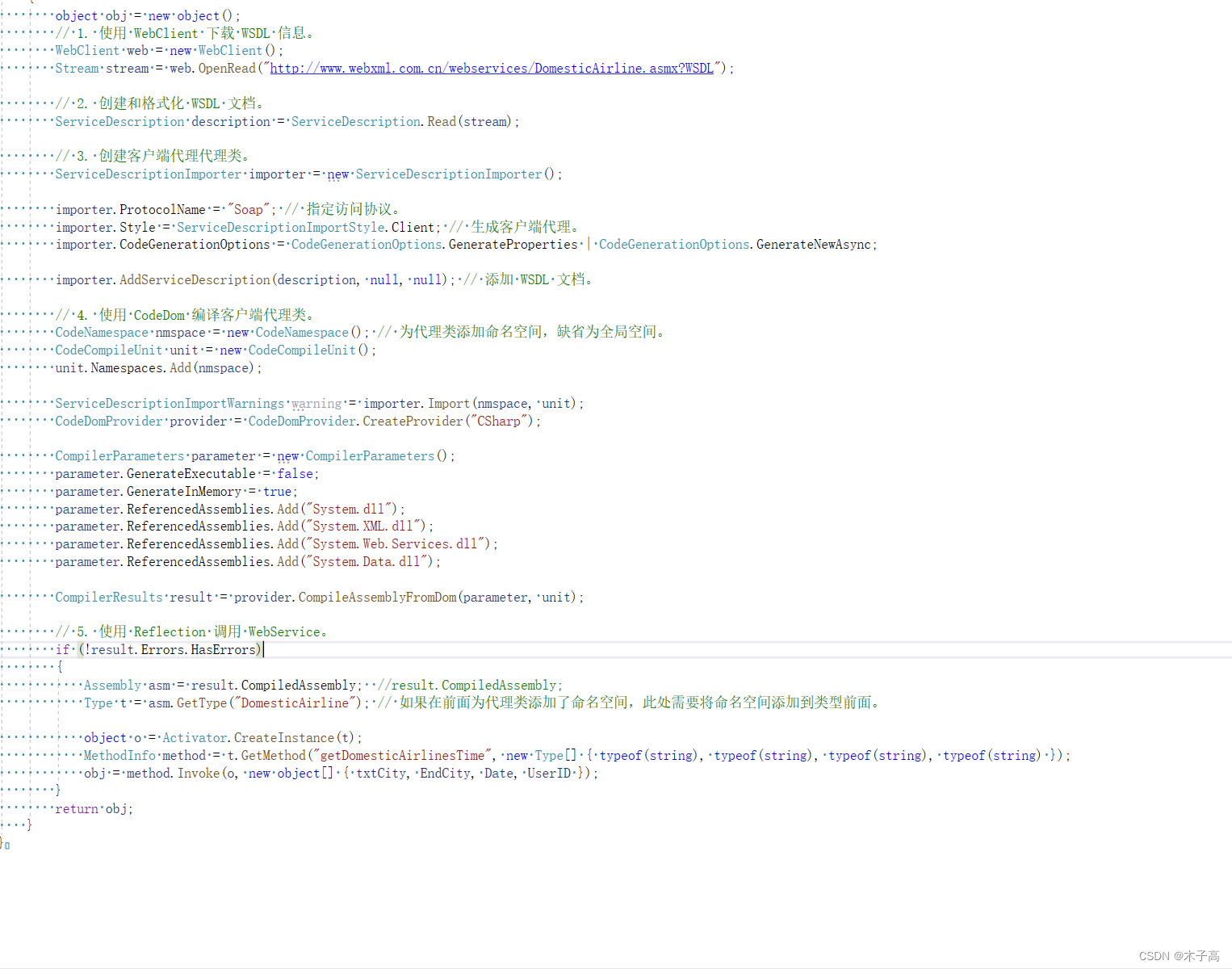This screenshot has width=1232, height=969.
Task: Click the 'object obj = new object();' line
Action: [148, 16]
